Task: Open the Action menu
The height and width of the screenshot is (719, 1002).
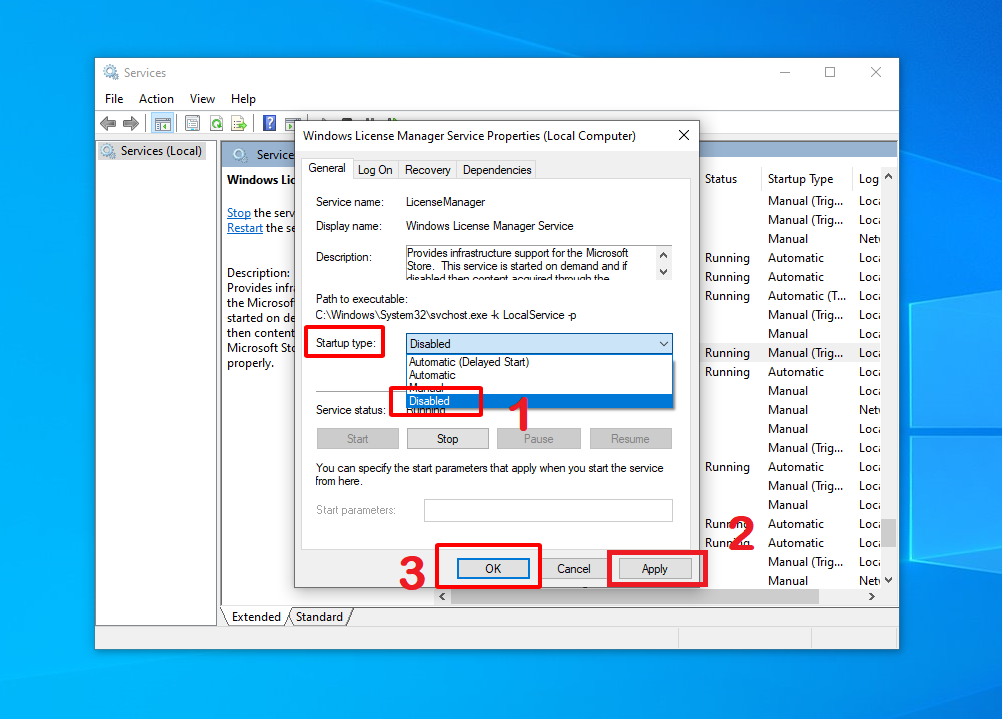Action: pyautogui.click(x=156, y=99)
